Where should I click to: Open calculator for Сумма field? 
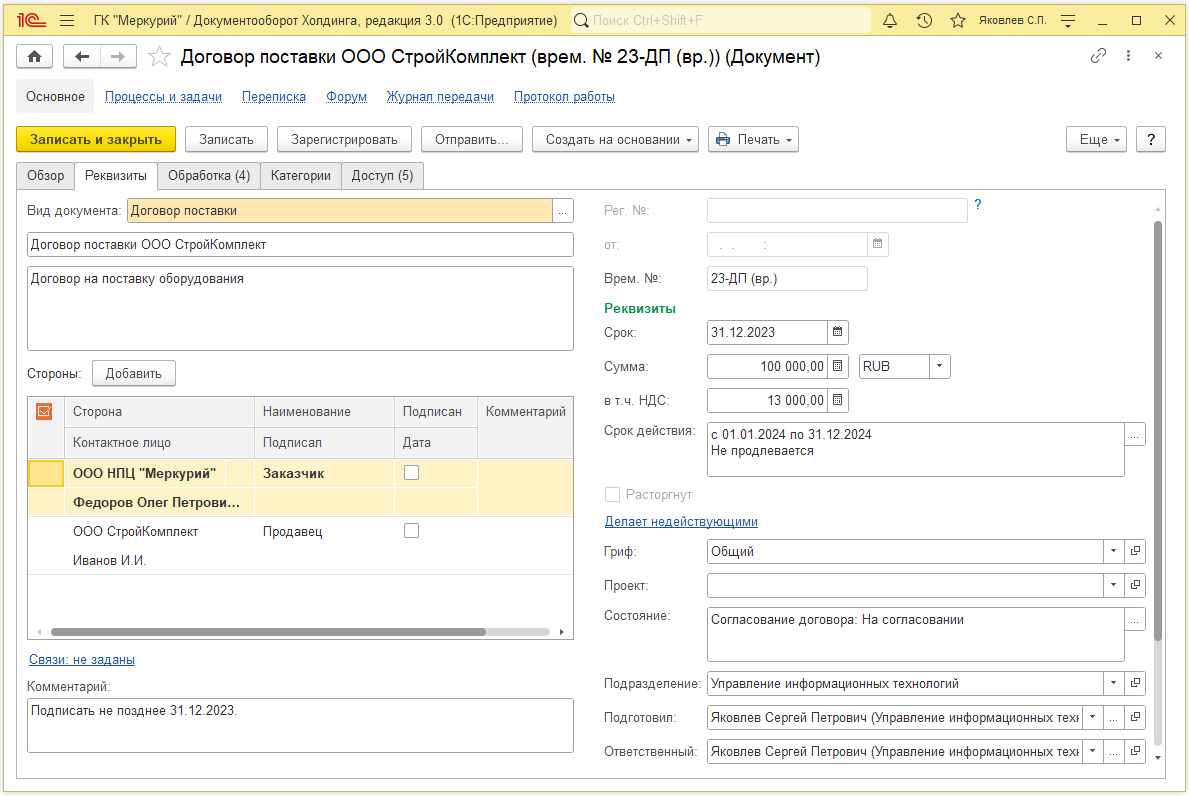(838, 367)
